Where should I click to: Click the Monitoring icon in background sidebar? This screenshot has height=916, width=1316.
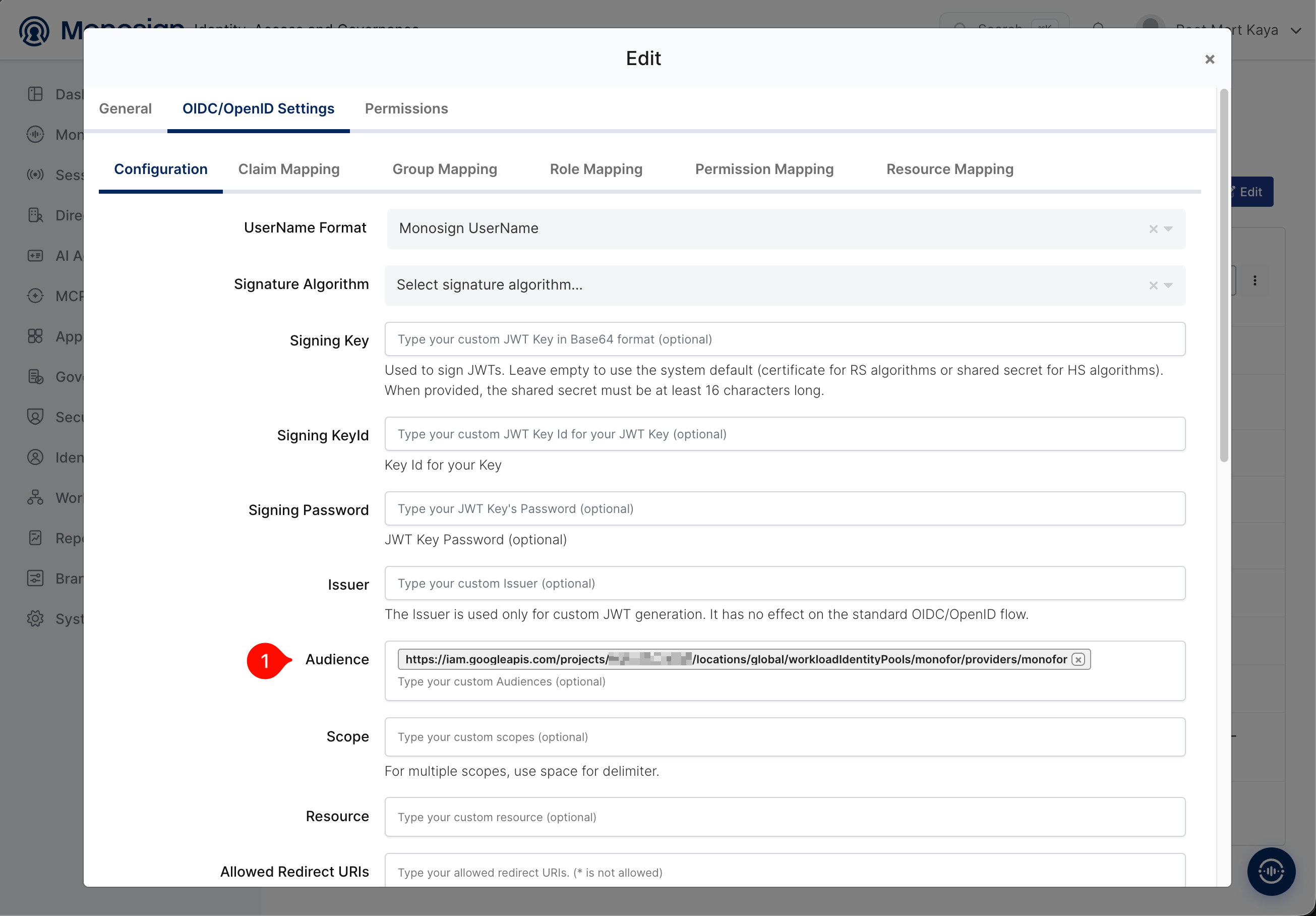click(35, 134)
